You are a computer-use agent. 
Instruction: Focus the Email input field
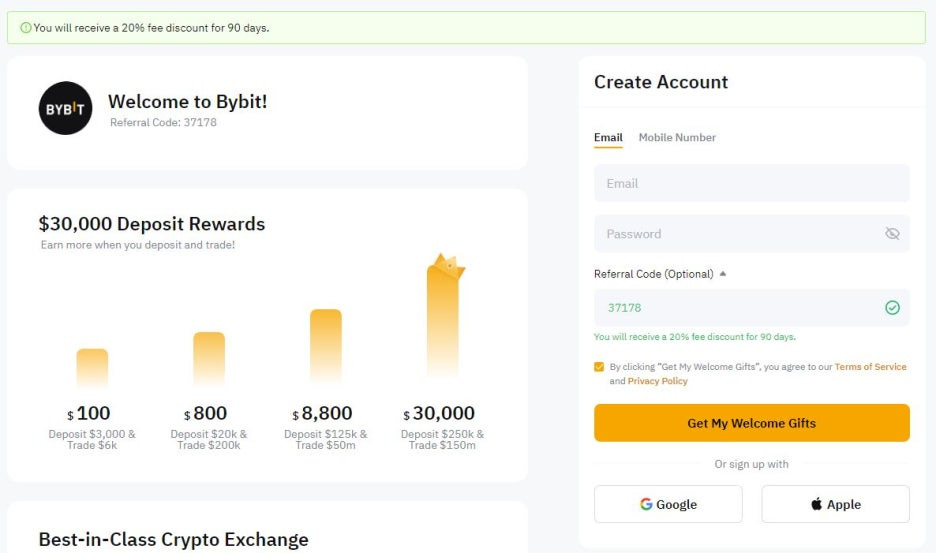click(752, 183)
